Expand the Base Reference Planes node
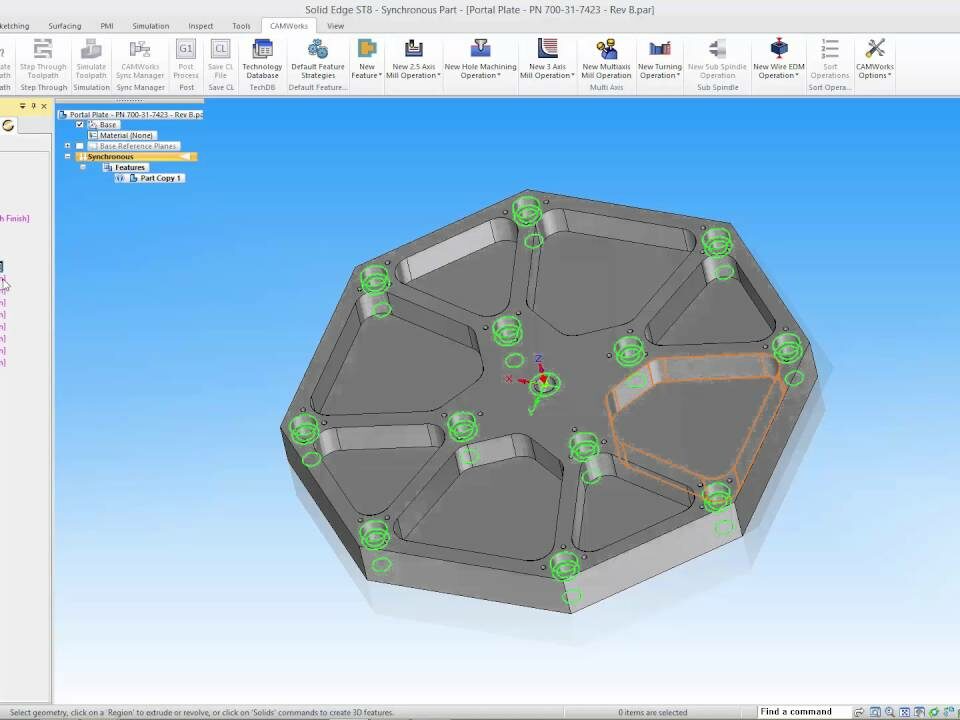Screen dimensions: 960x720 click(68, 146)
